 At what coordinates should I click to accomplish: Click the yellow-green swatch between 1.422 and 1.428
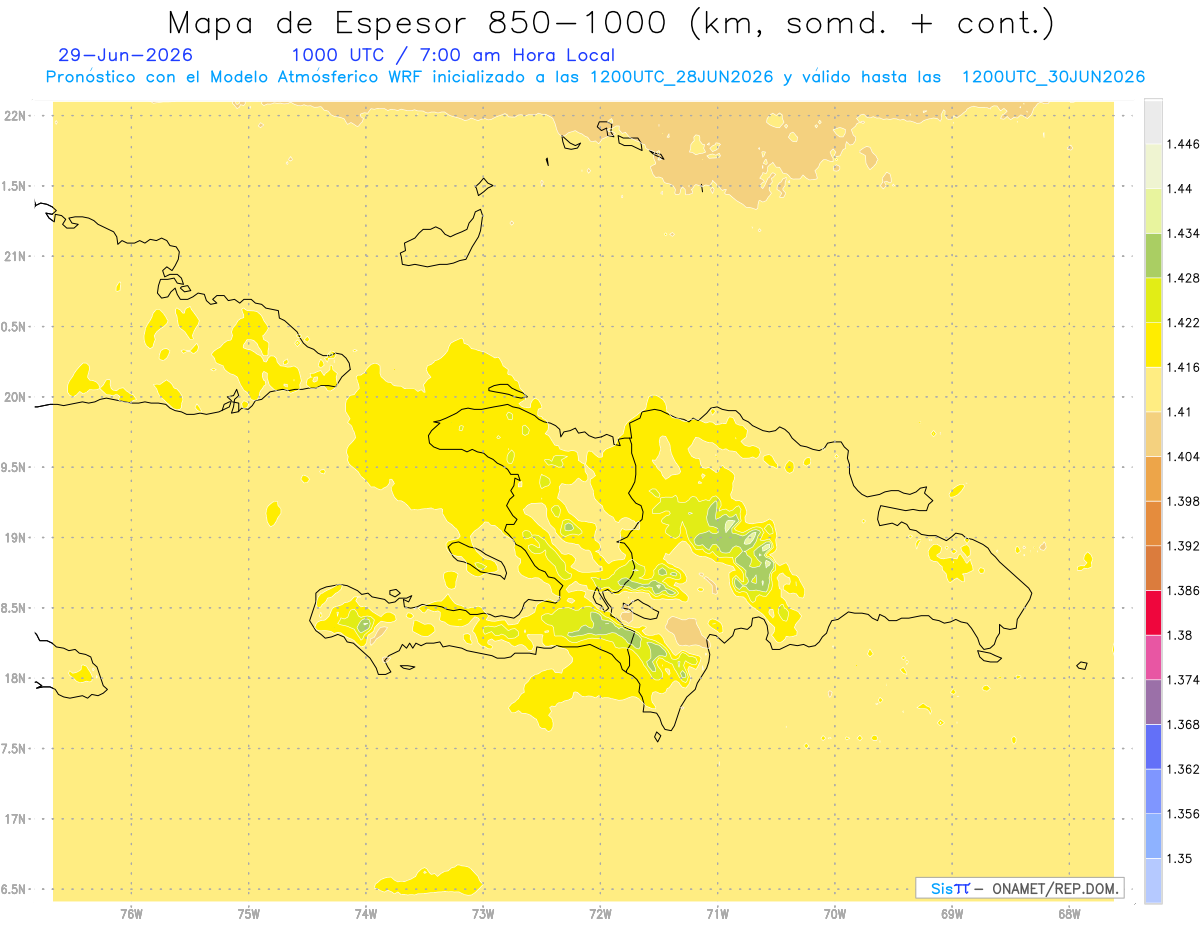click(x=1153, y=300)
